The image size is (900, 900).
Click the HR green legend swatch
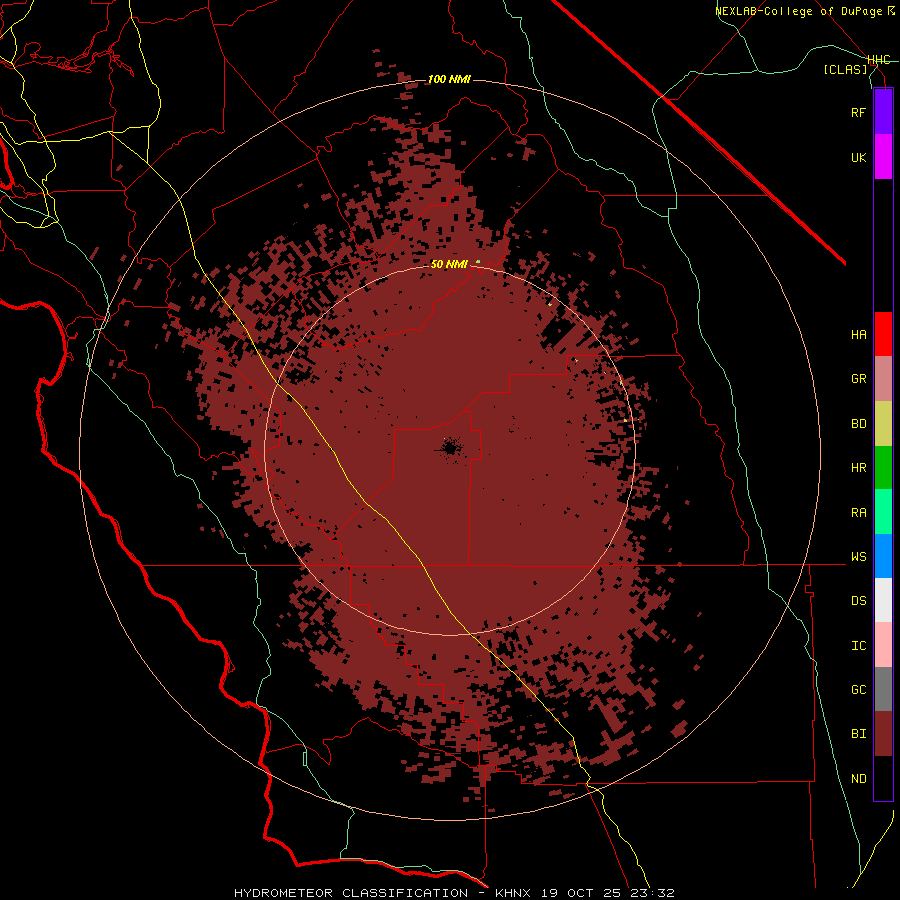pyautogui.click(x=883, y=468)
